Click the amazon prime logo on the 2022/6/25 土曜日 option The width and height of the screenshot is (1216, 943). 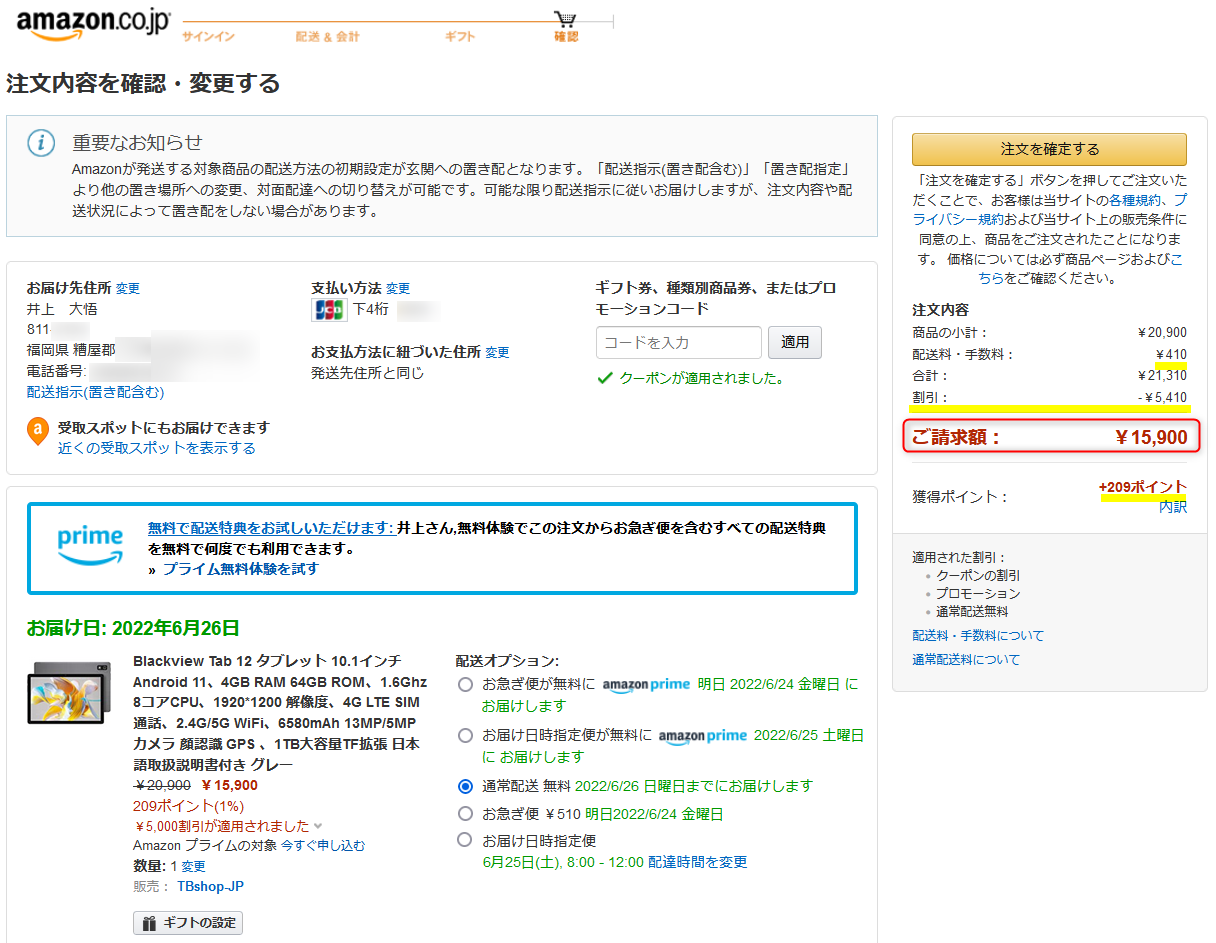click(x=703, y=736)
